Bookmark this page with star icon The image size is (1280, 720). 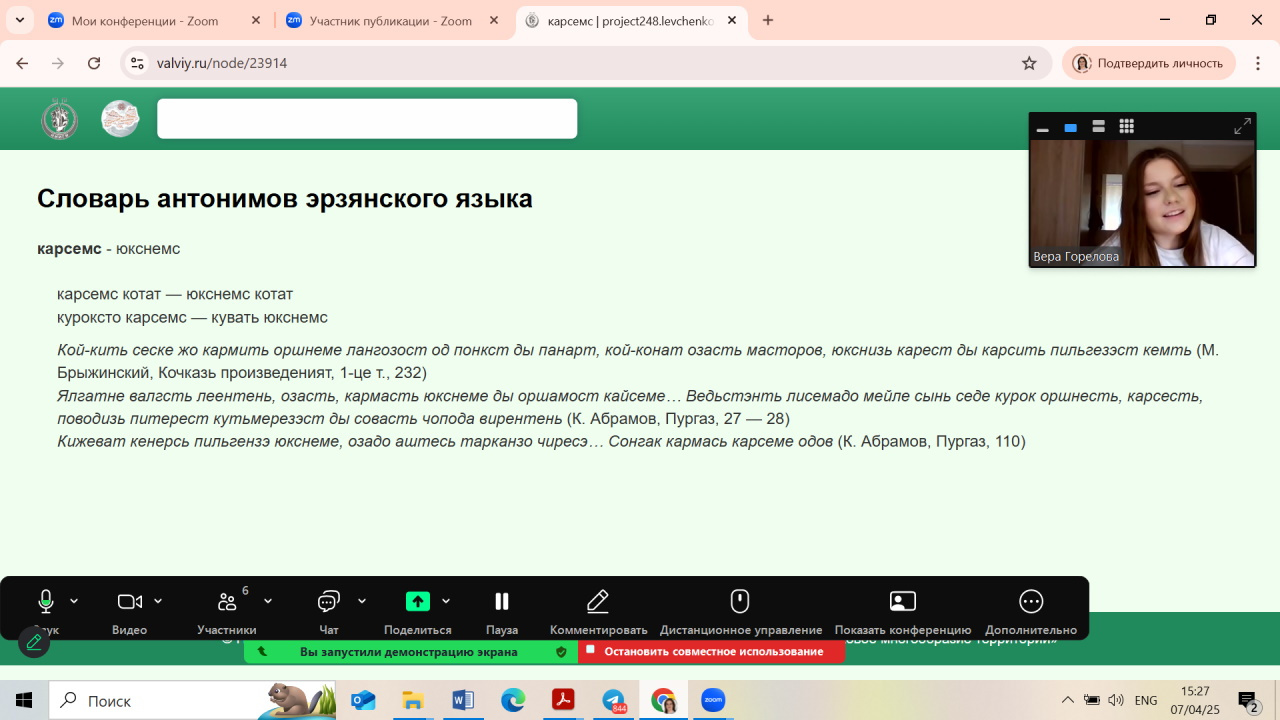(1029, 63)
